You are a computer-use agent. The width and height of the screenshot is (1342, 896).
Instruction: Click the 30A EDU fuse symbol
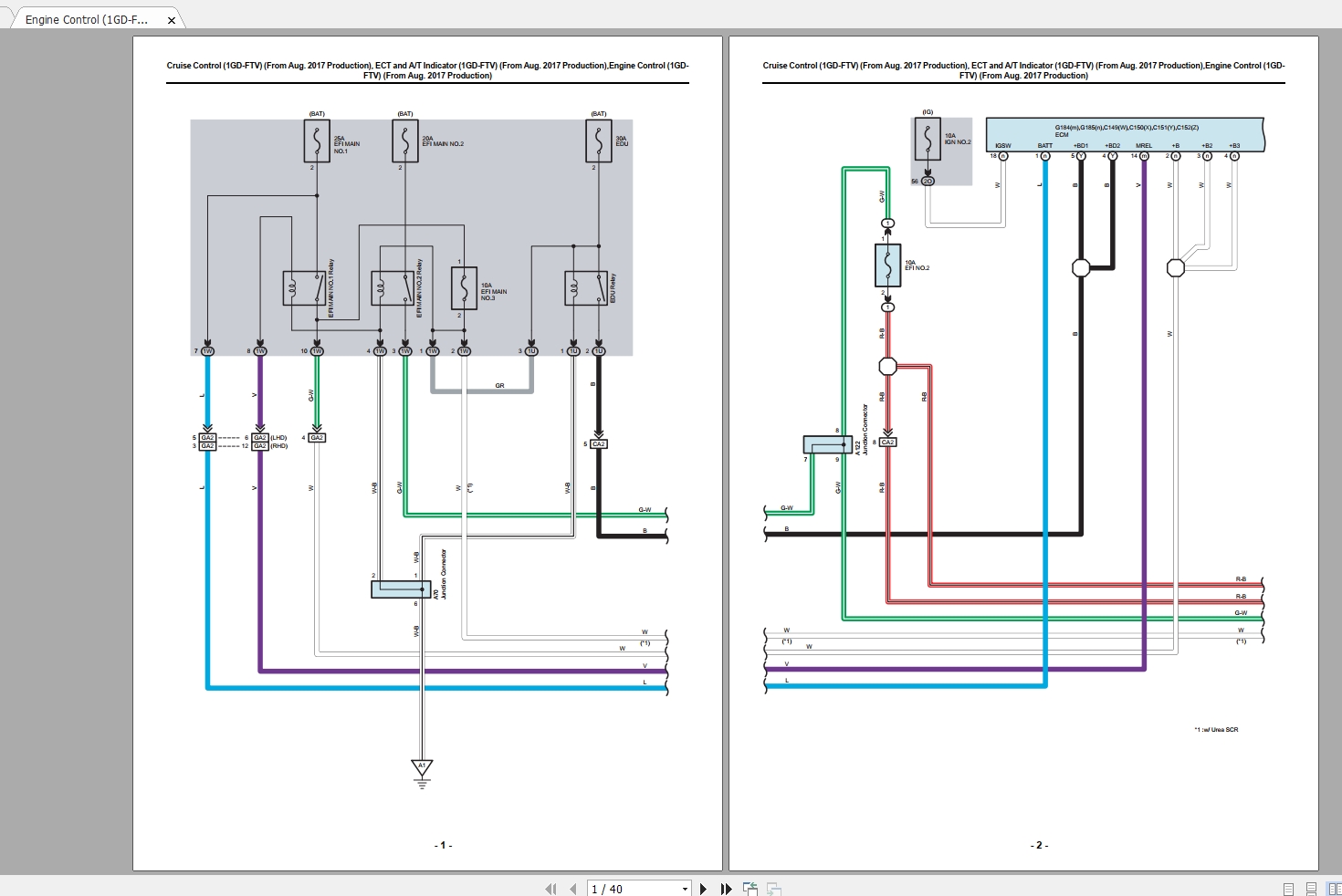[x=599, y=141]
